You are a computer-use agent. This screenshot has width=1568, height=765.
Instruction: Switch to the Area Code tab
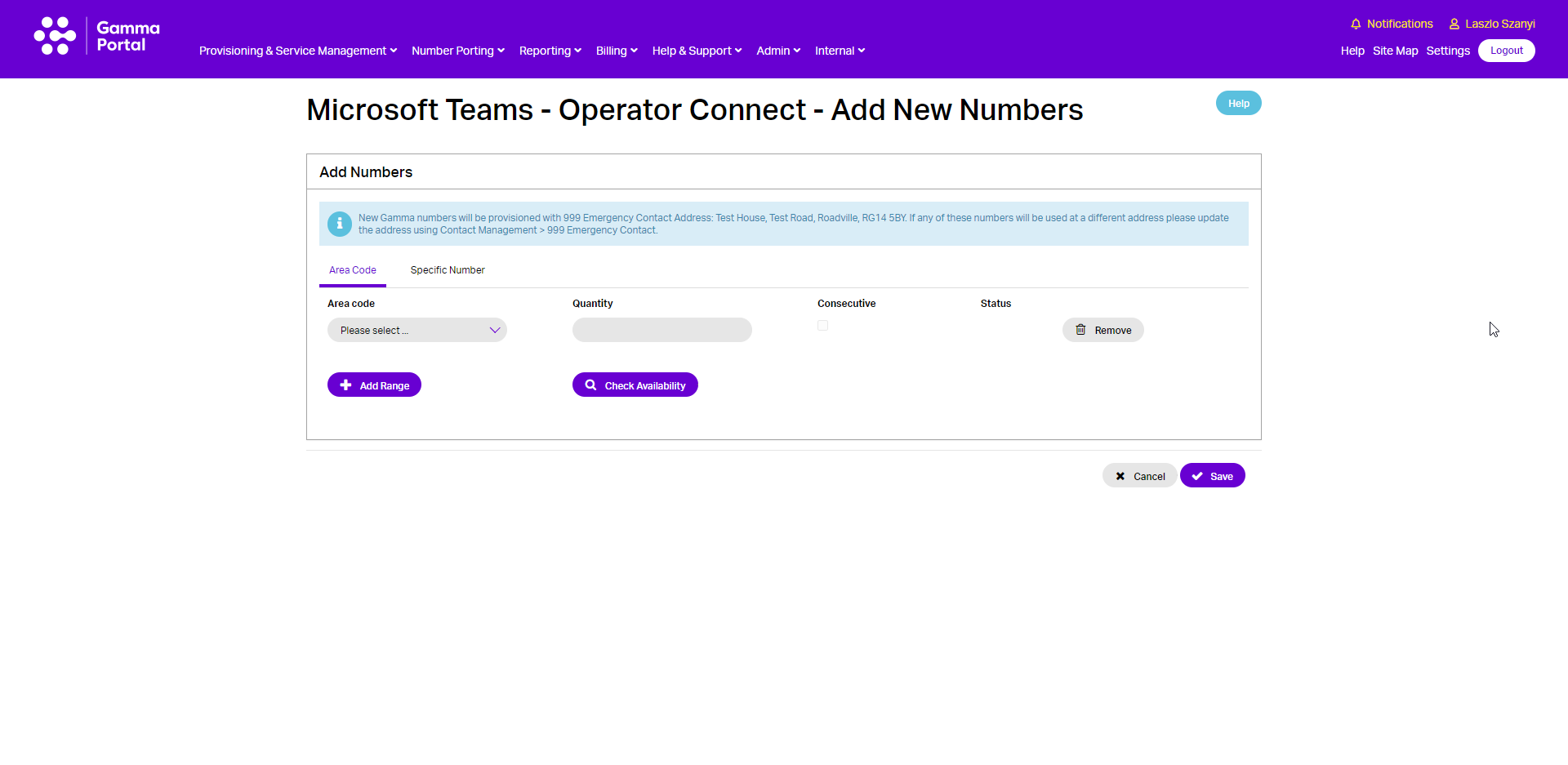click(353, 270)
